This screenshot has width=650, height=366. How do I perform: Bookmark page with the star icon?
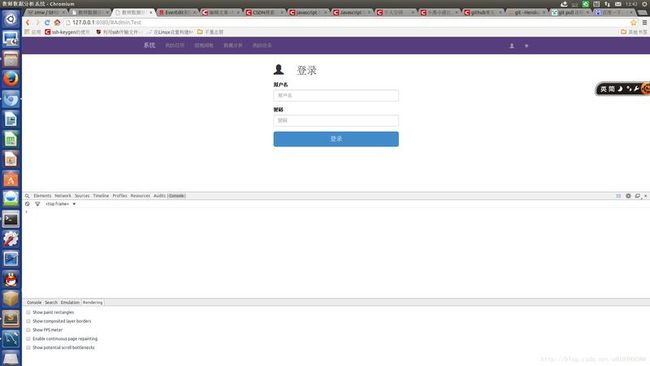[633, 22]
